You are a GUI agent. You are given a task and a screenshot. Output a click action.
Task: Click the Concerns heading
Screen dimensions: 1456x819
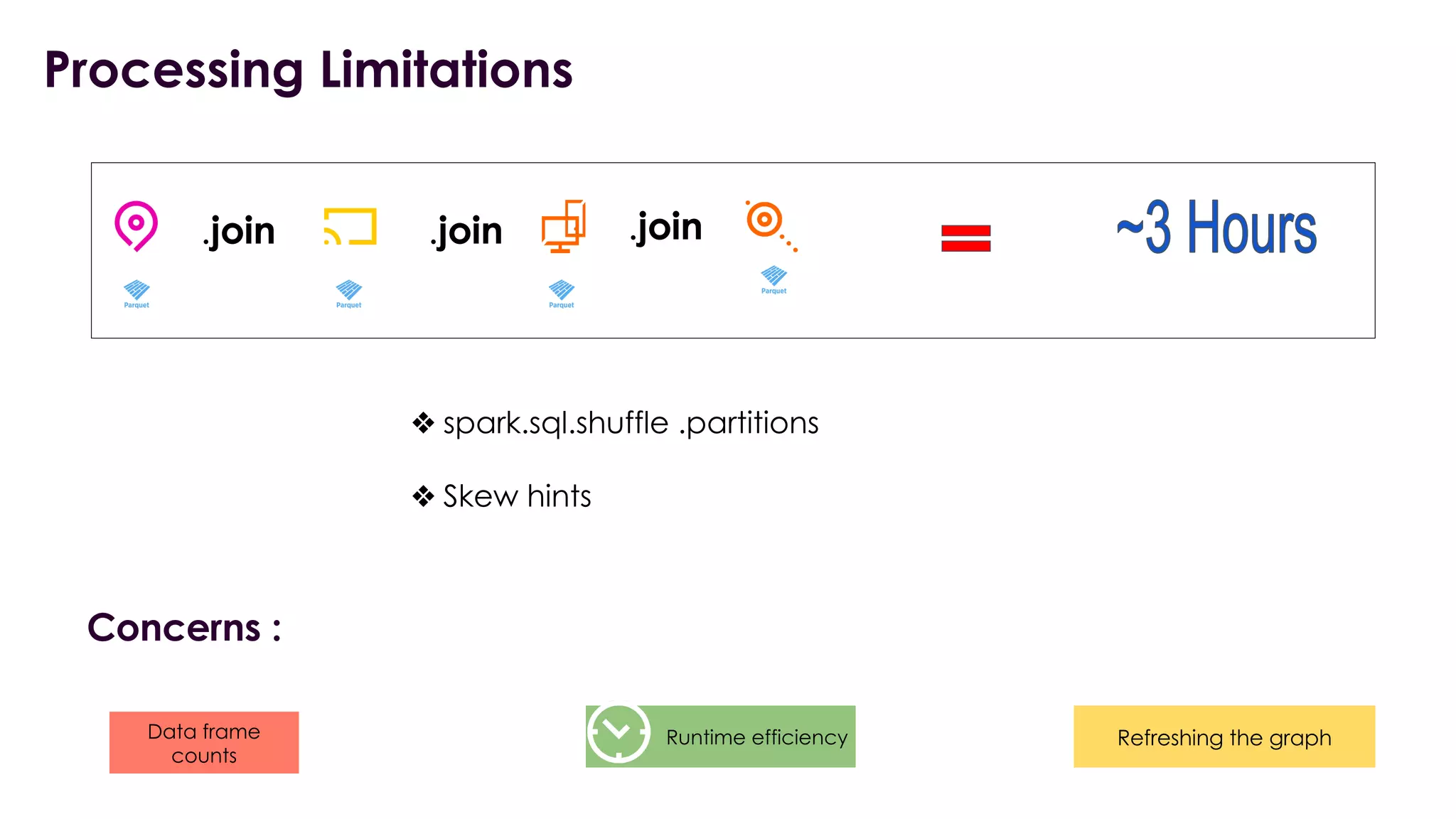(x=184, y=628)
